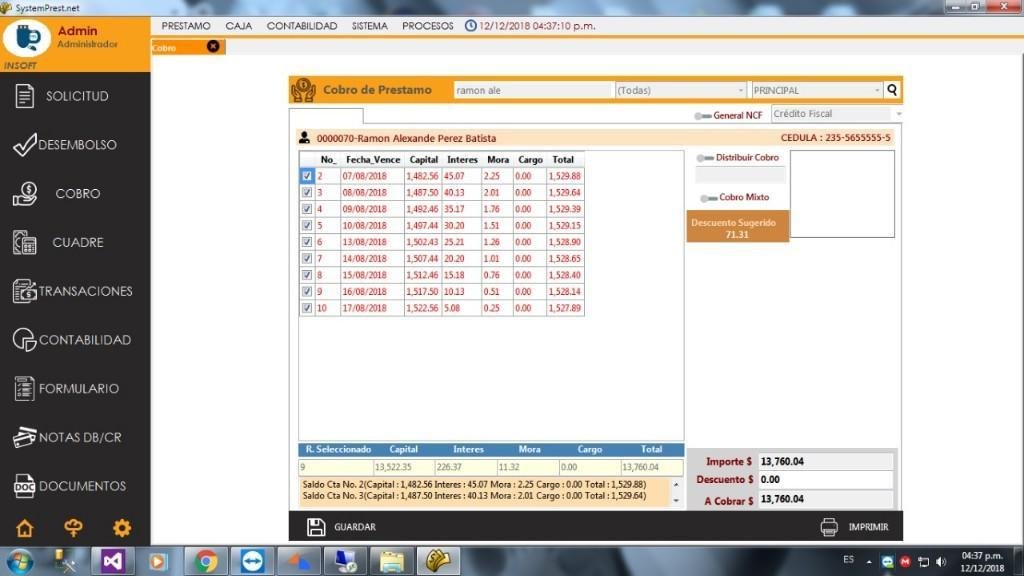Screen dimensions: 1024x576
Task: Go to Cobro money-hand icon
Action: (x=25, y=193)
